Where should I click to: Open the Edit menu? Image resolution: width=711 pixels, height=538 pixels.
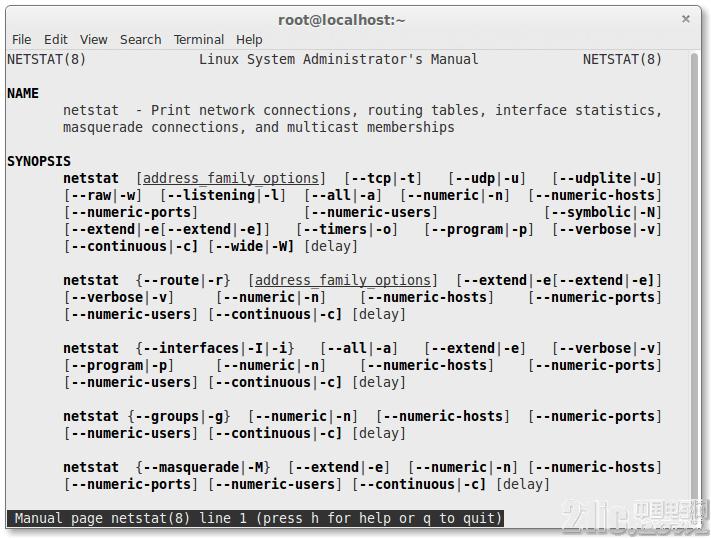click(x=56, y=39)
